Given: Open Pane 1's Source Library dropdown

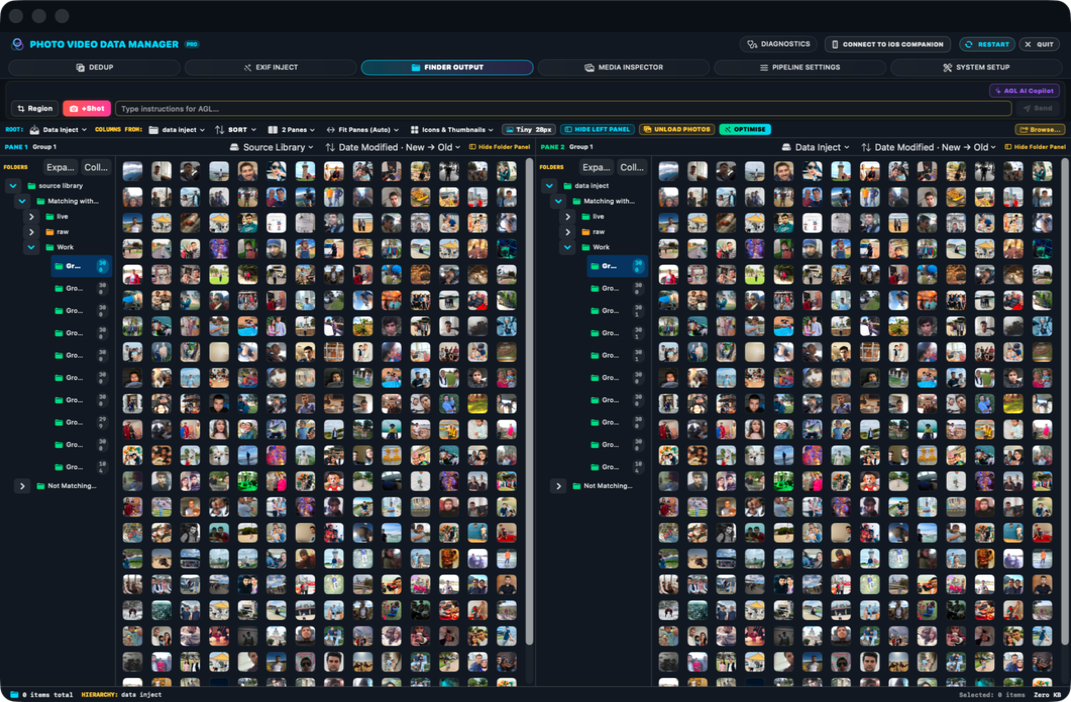Looking at the screenshot, I should (x=271, y=147).
